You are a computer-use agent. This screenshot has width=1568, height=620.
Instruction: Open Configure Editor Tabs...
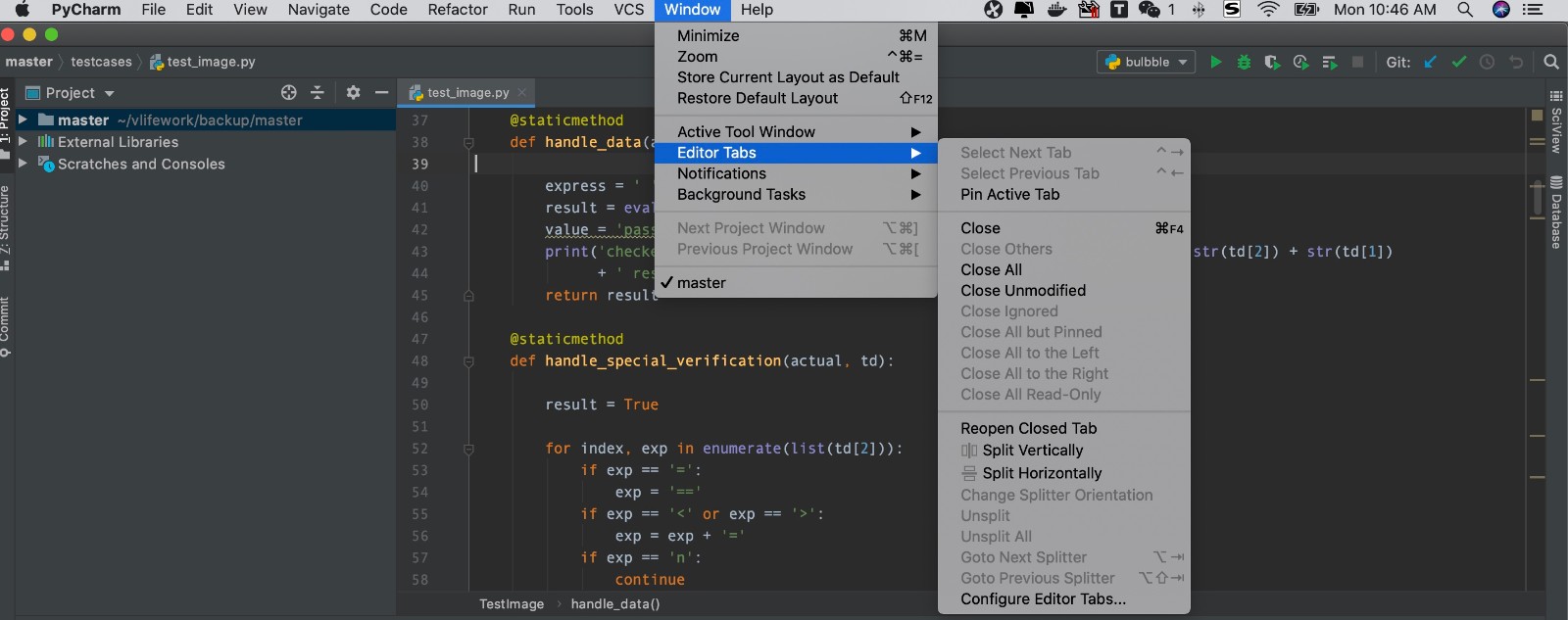[x=1063, y=599]
